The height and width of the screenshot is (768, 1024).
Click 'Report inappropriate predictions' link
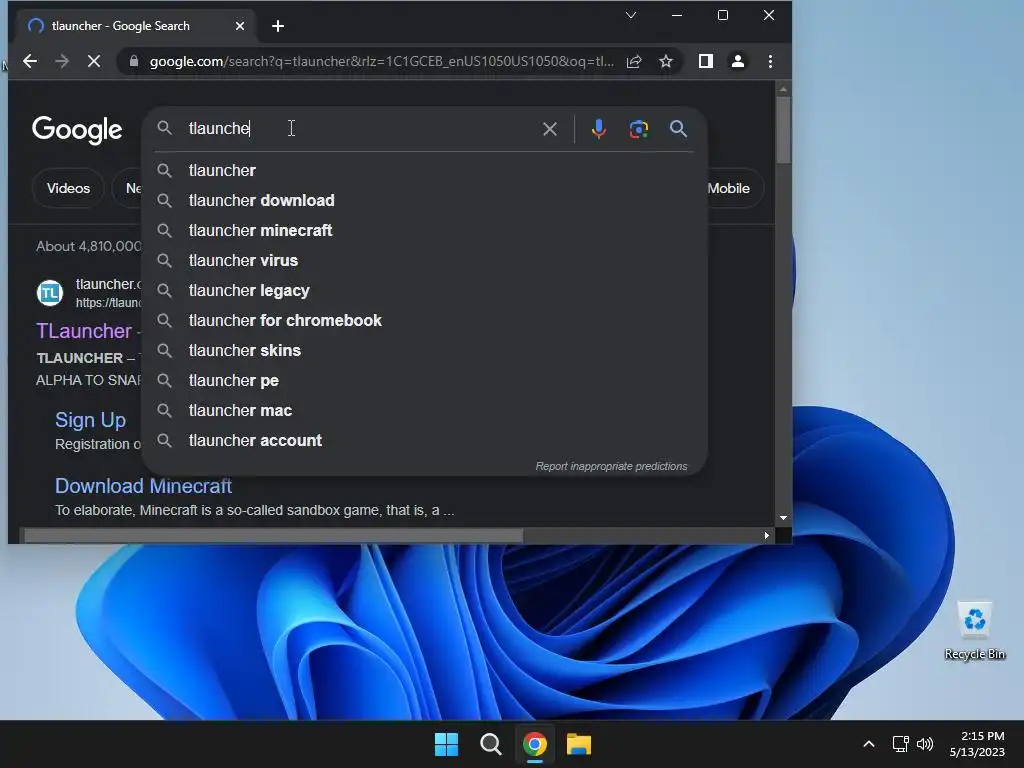611,466
